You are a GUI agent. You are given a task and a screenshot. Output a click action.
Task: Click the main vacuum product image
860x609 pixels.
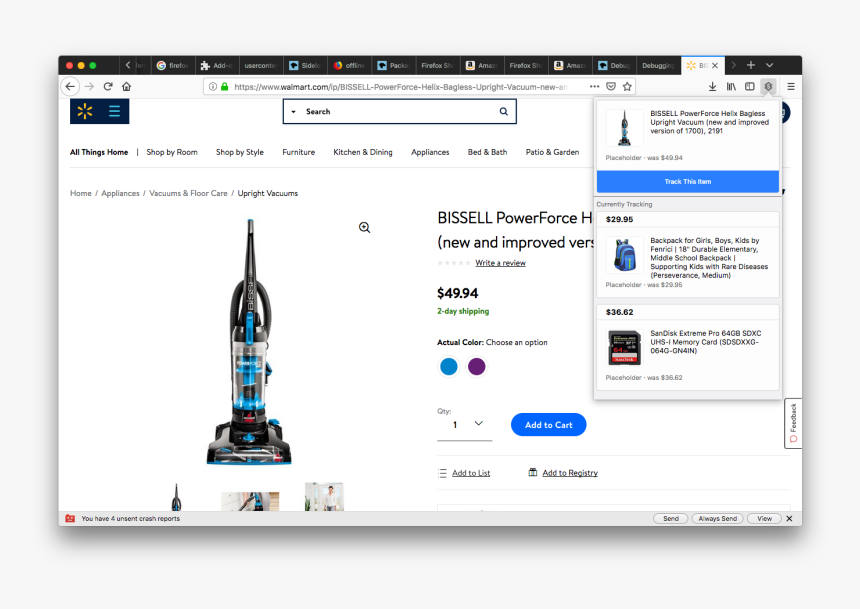click(249, 342)
